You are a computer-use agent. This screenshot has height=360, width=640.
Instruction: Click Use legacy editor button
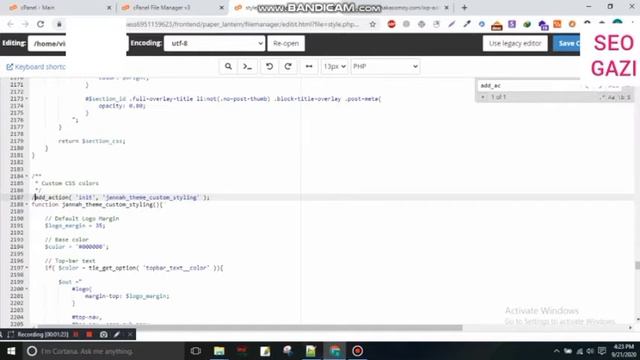[x=515, y=43]
